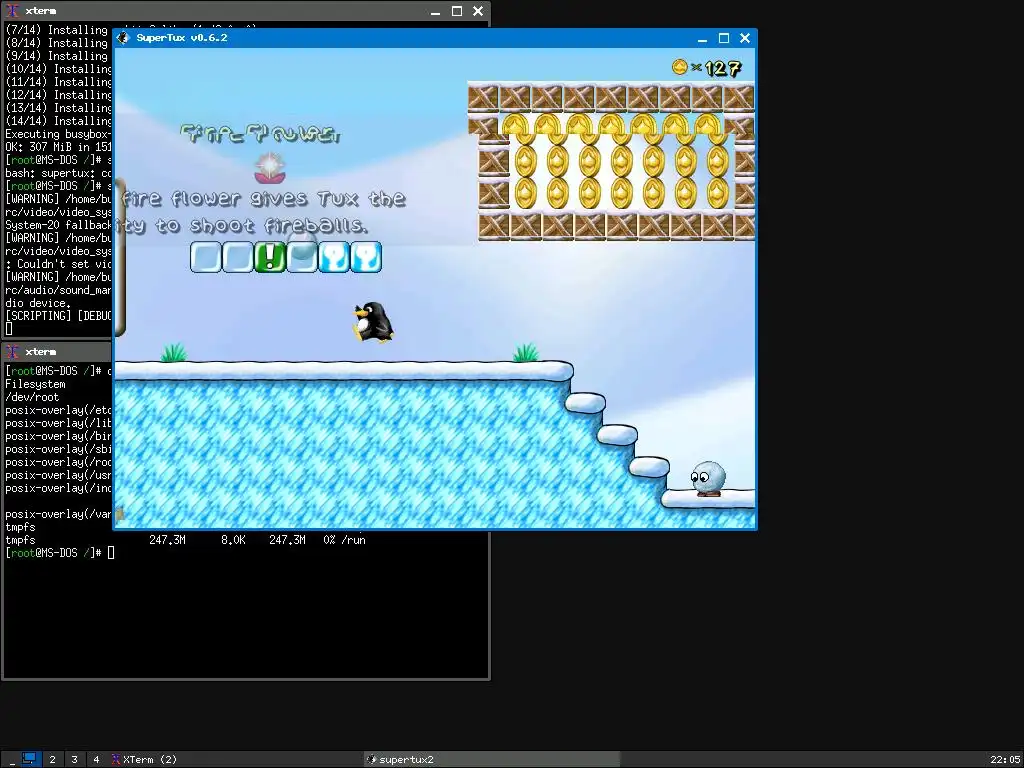Click the '(14/14) Installing' terminal line
Screen dimensions: 1024x768
tap(59, 121)
